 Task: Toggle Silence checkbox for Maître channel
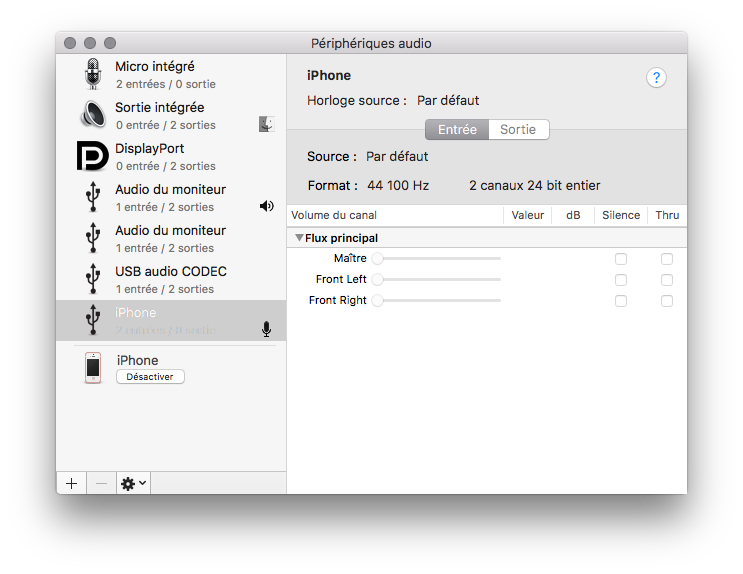621,259
